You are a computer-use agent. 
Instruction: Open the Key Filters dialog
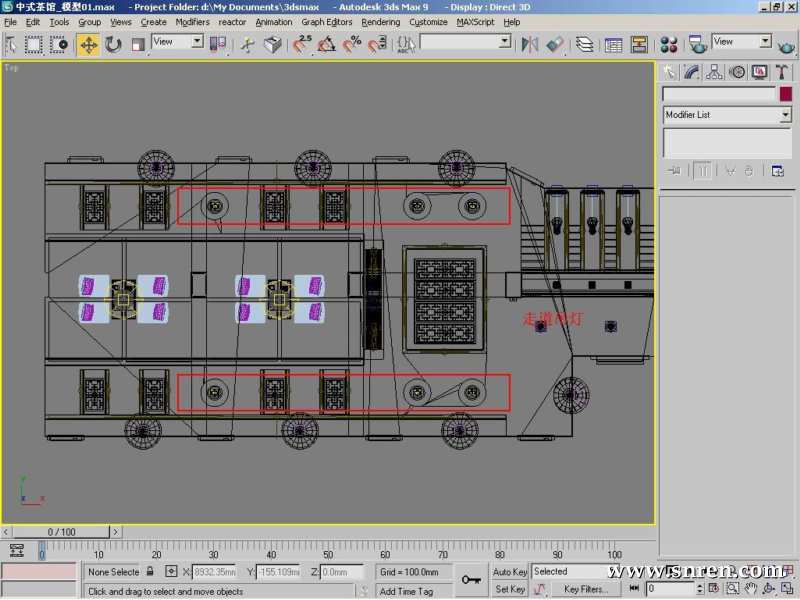coord(586,589)
